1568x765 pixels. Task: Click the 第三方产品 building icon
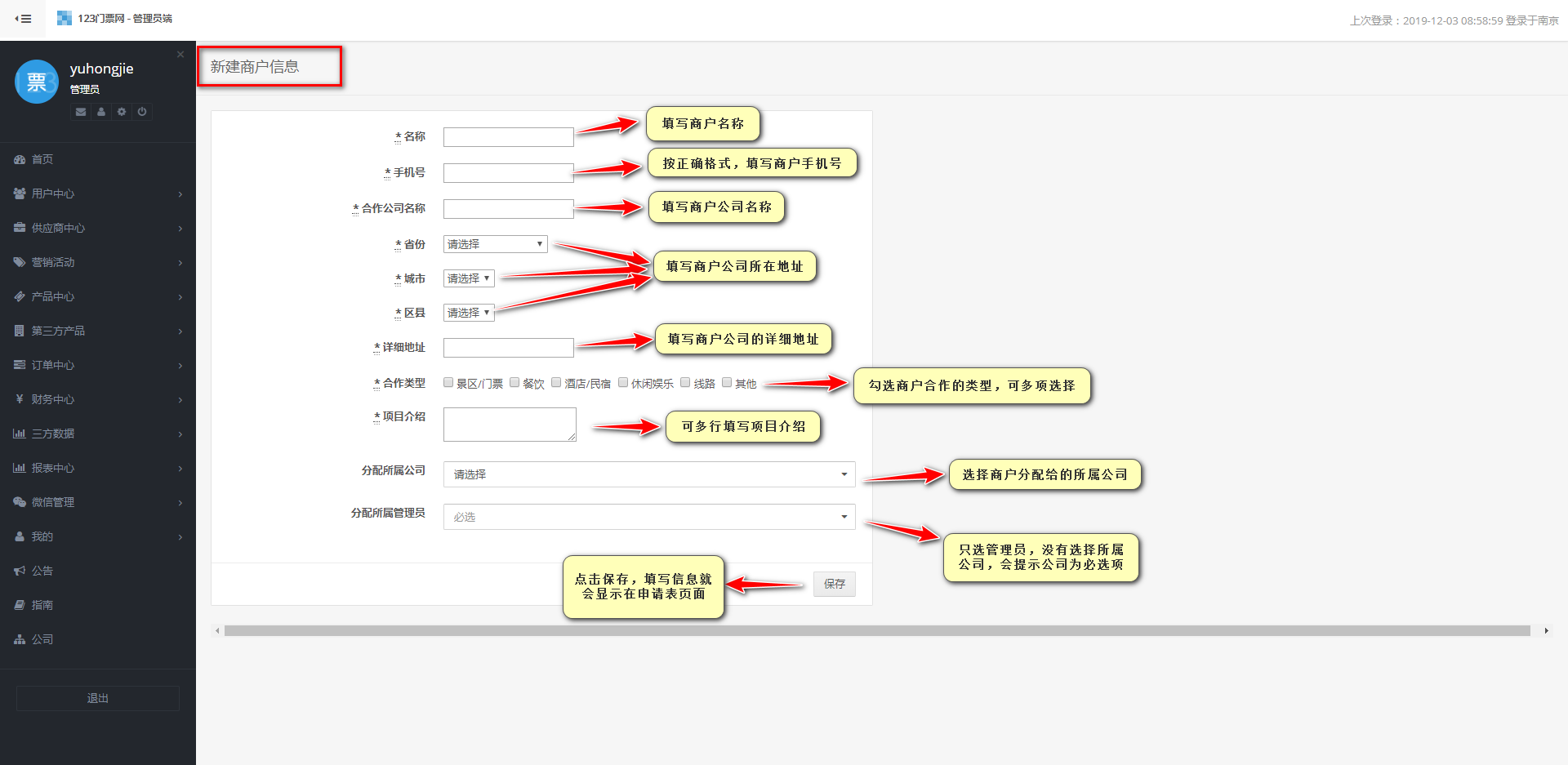click(x=20, y=331)
